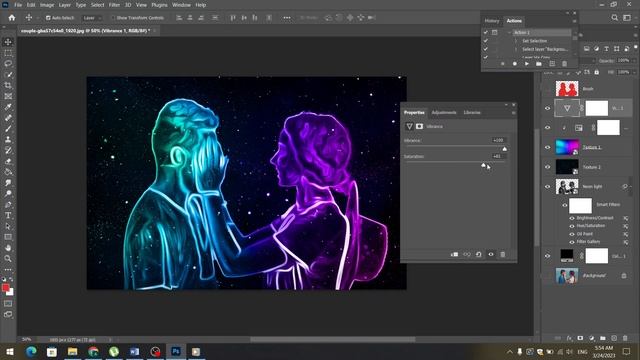Play the selected action in Actions panel
Image resolution: width=640 pixels, height=360 pixels.
pos(527,64)
